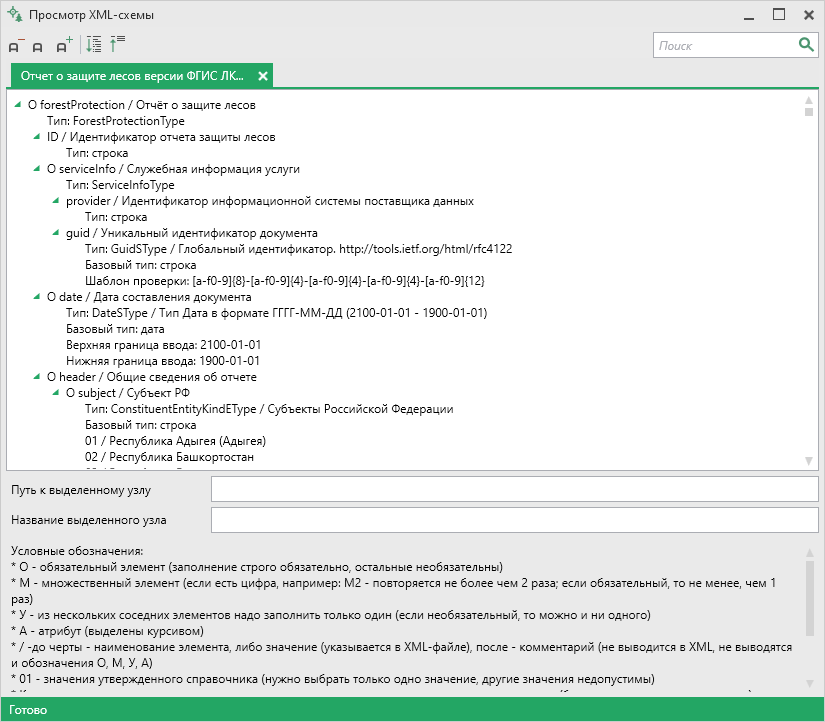Viewport: 825px width, 722px height.
Task: Select provider / Идентификатор информационной системы row
Action: click(x=270, y=201)
